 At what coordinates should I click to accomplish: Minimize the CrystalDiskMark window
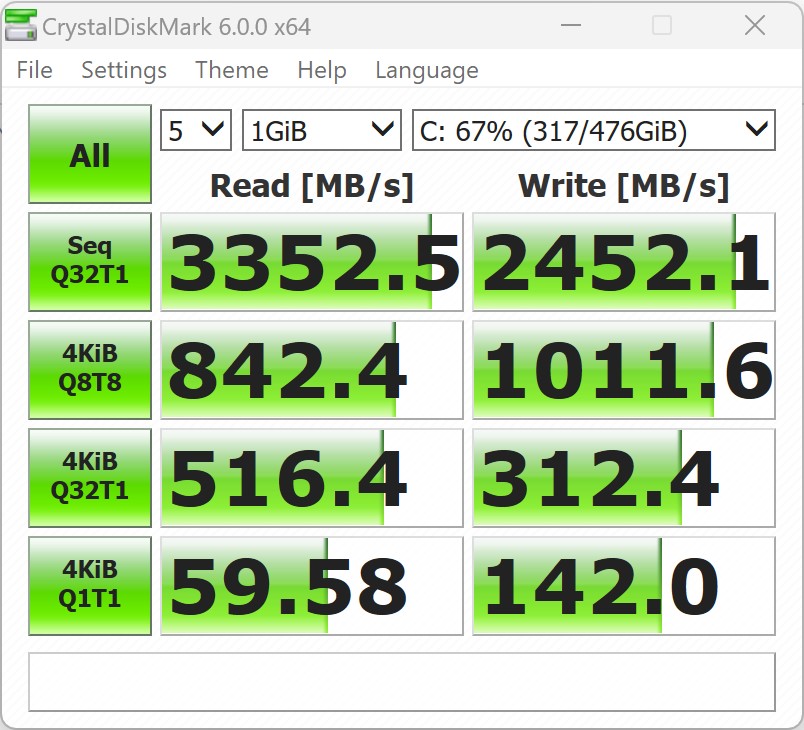tap(571, 25)
